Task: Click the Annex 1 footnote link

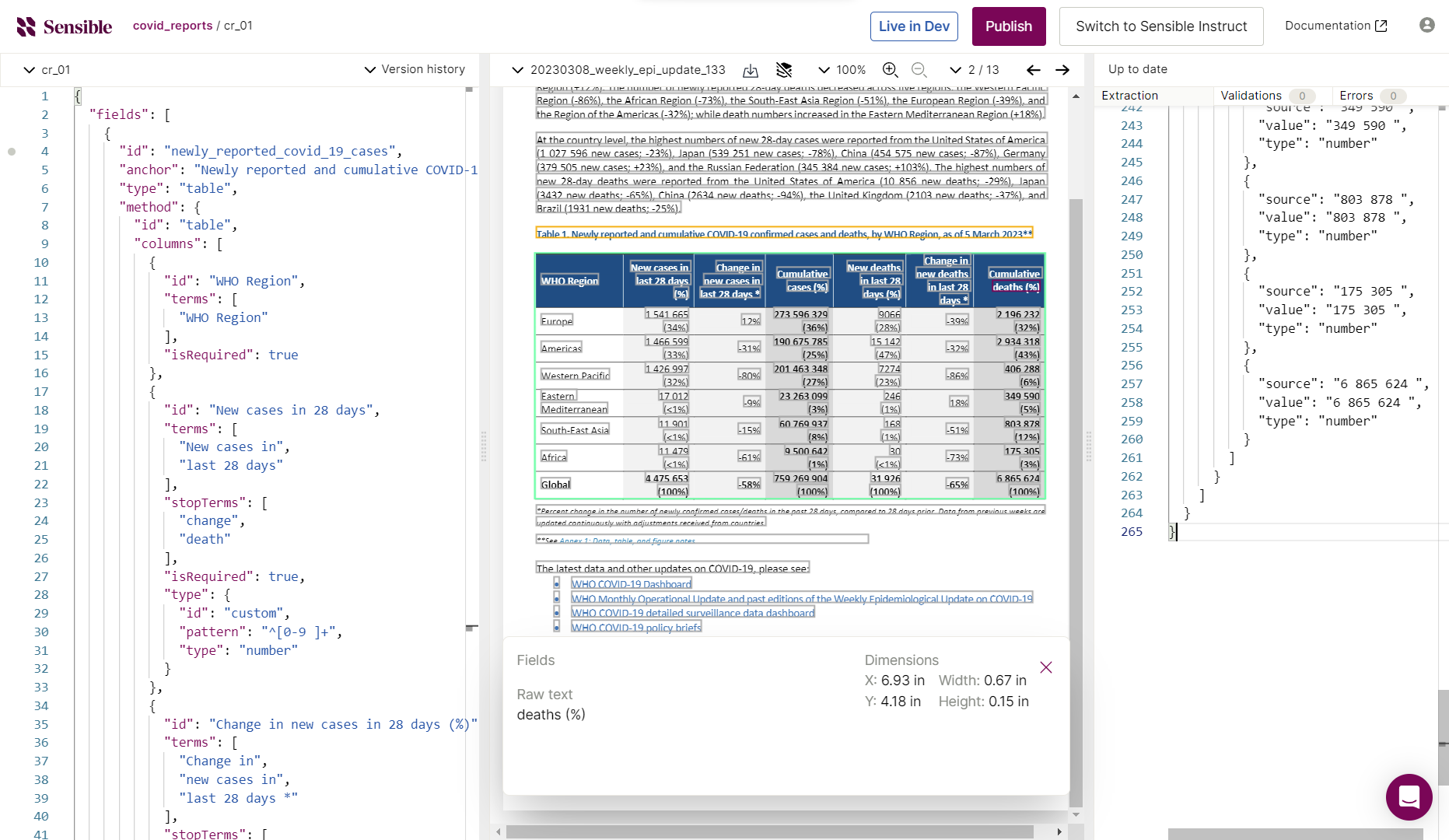Action: click(627, 541)
